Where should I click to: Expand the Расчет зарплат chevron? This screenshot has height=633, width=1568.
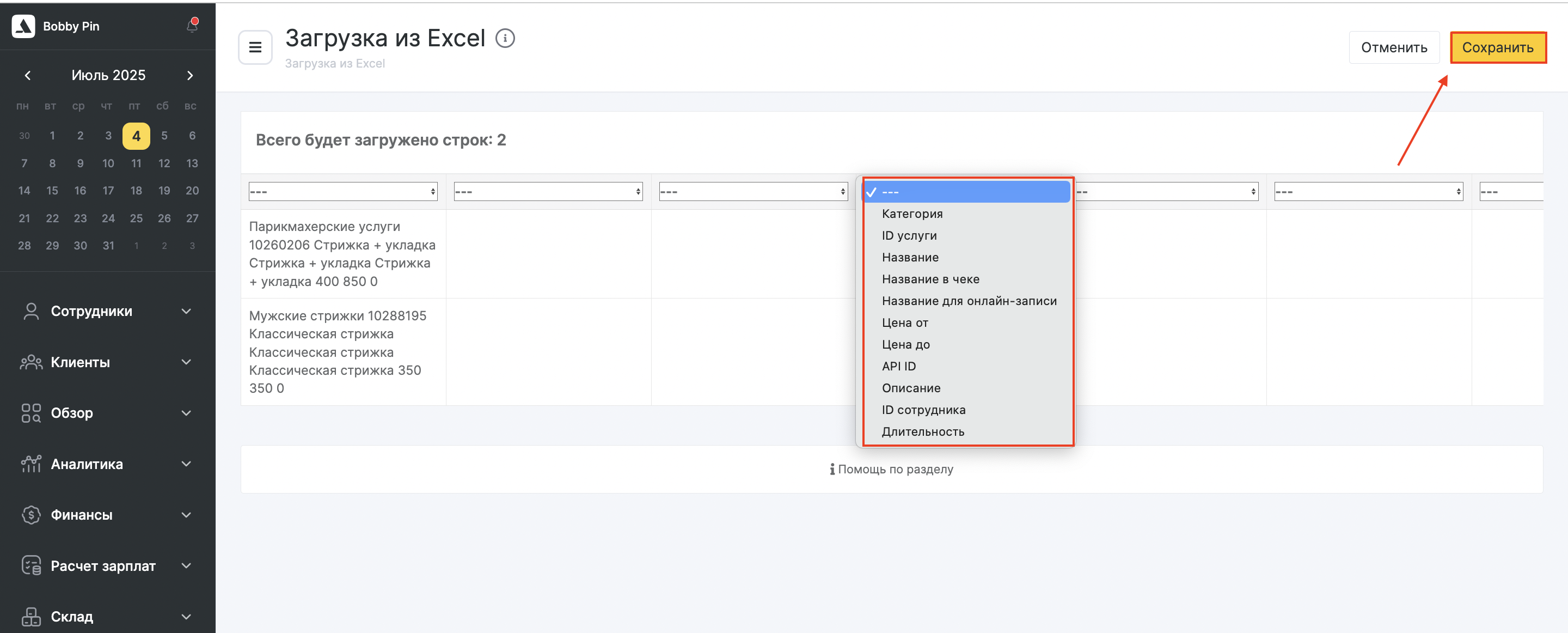click(x=186, y=566)
